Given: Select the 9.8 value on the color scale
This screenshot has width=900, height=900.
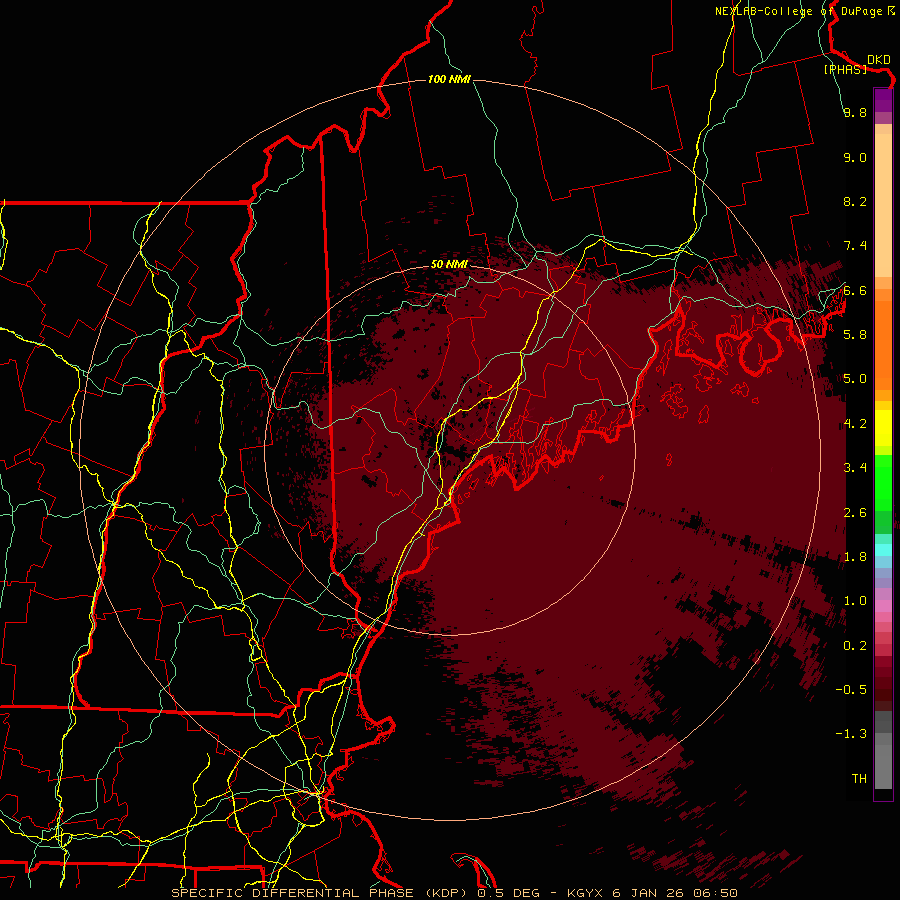Looking at the screenshot, I should click(x=855, y=112).
